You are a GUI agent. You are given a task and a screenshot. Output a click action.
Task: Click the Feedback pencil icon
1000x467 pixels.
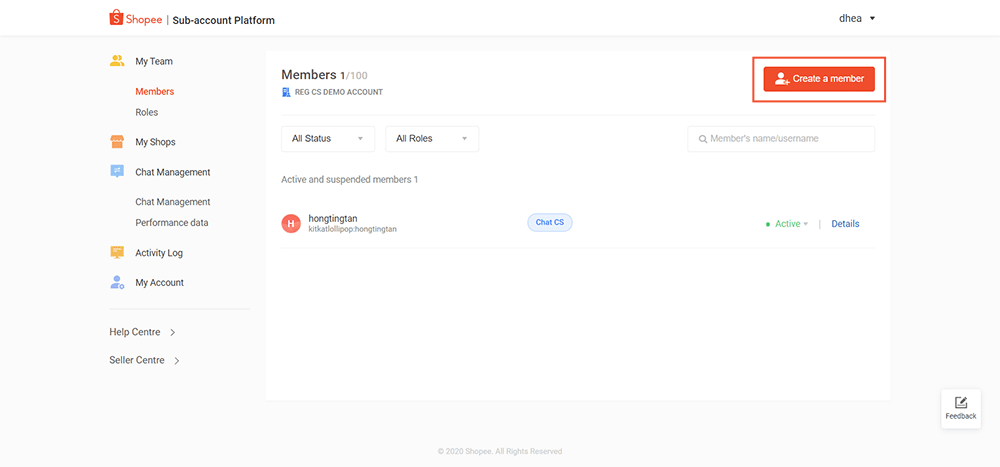click(x=960, y=403)
